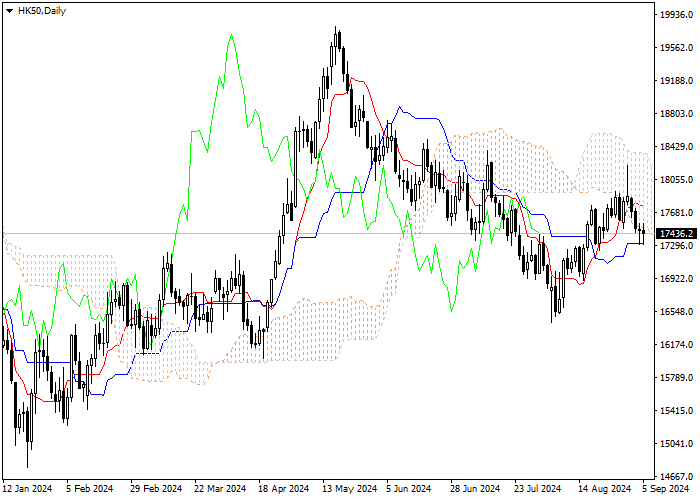Viewport: 700px width, 500px height.
Task: Click price axis label 18803.0
Action: 676,114
